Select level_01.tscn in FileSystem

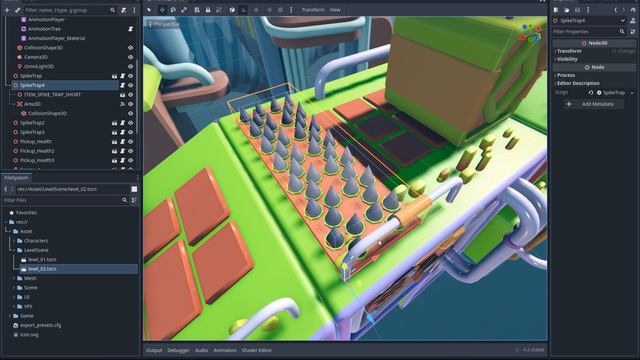click(42, 260)
